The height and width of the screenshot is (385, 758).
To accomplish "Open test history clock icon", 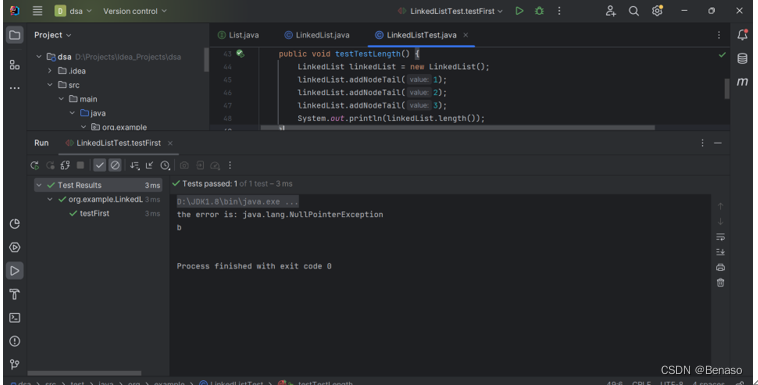I will (165, 165).
